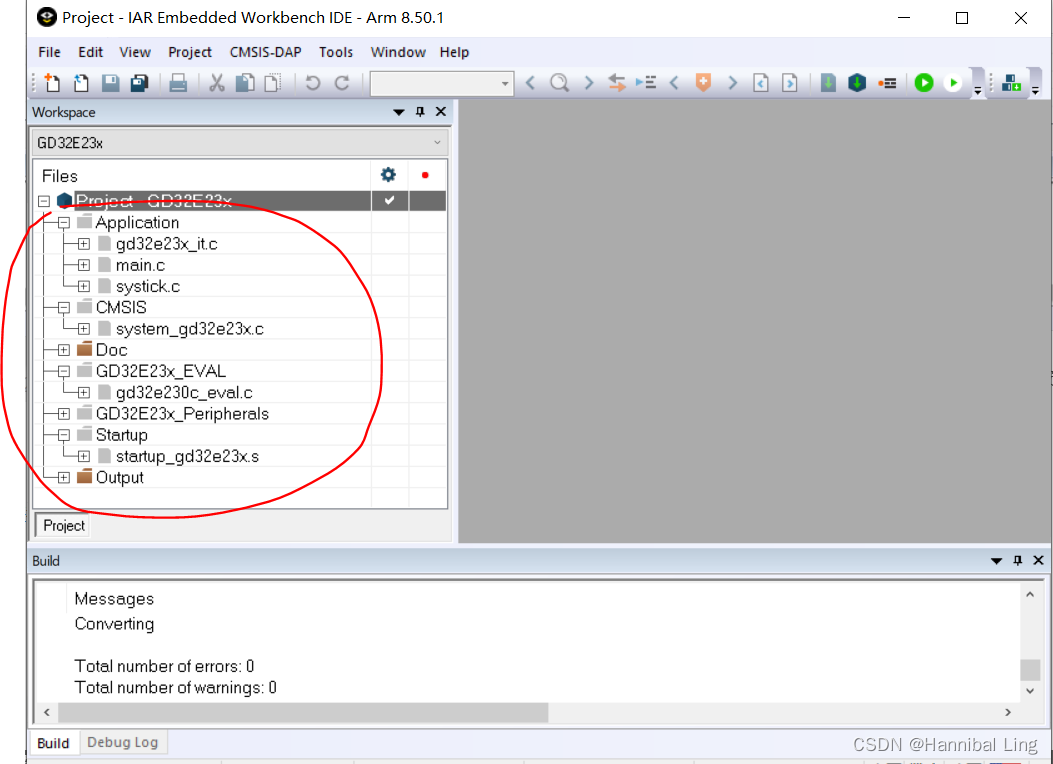Open the quick search combo box dropdown
Viewport: 1053px width, 764px height.
point(504,84)
